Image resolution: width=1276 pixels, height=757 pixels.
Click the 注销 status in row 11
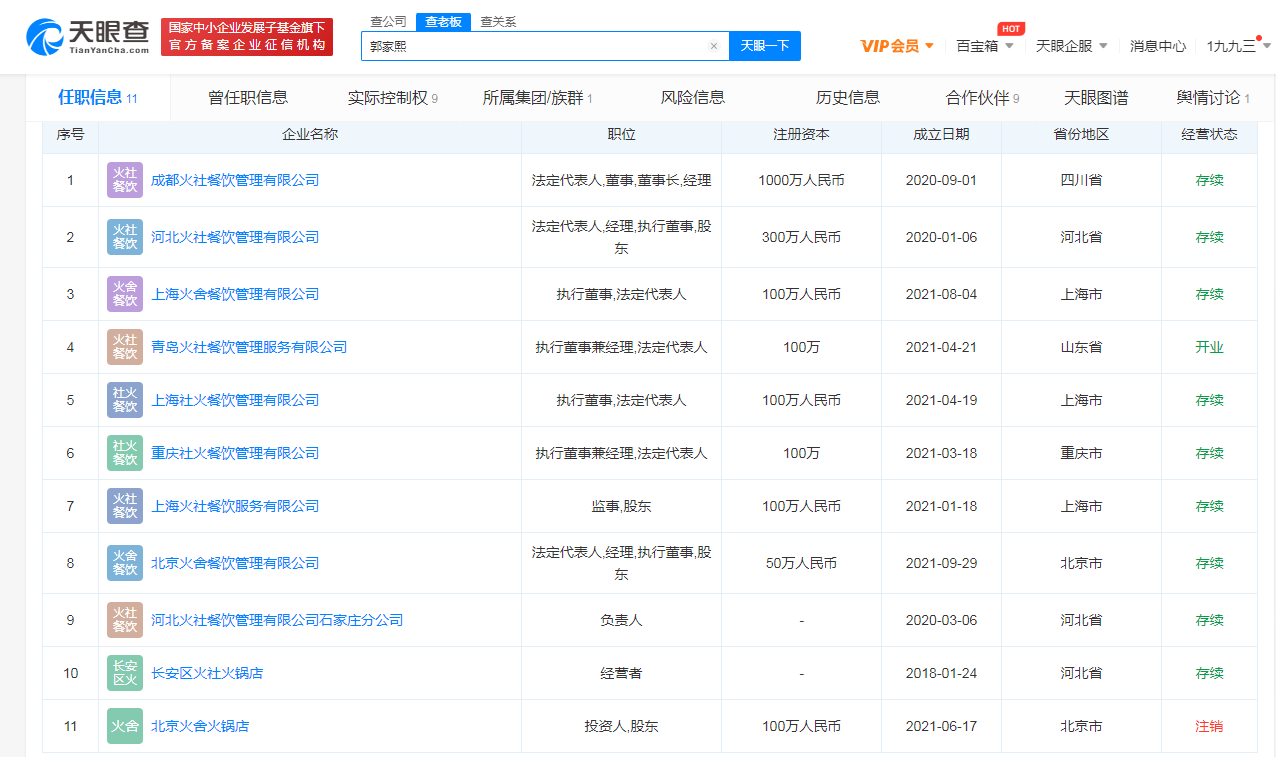[1209, 726]
